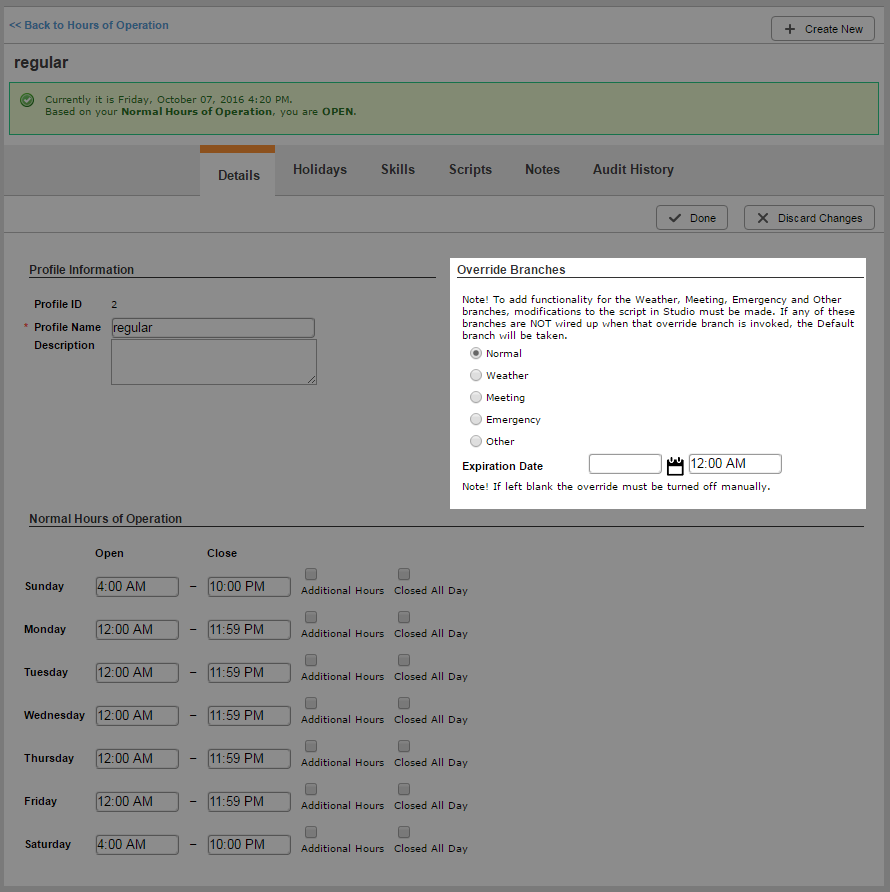Viewport: 890px width, 892px height.
Task: Check Closed All Day for Tuesday
Action: coord(404,660)
